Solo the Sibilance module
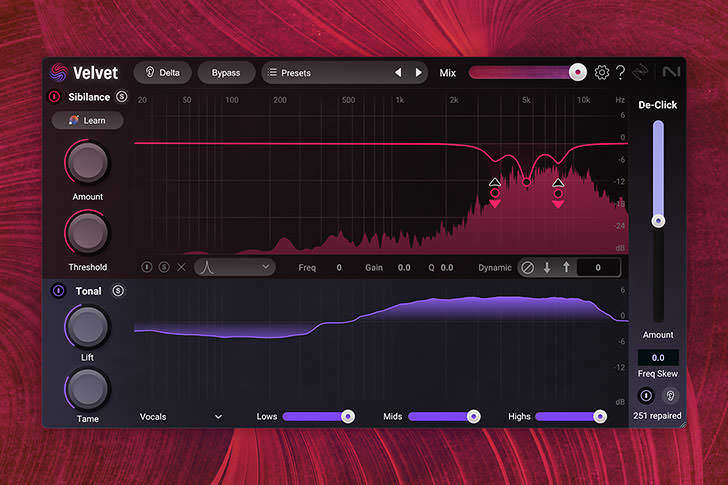 click(x=122, y=97)
